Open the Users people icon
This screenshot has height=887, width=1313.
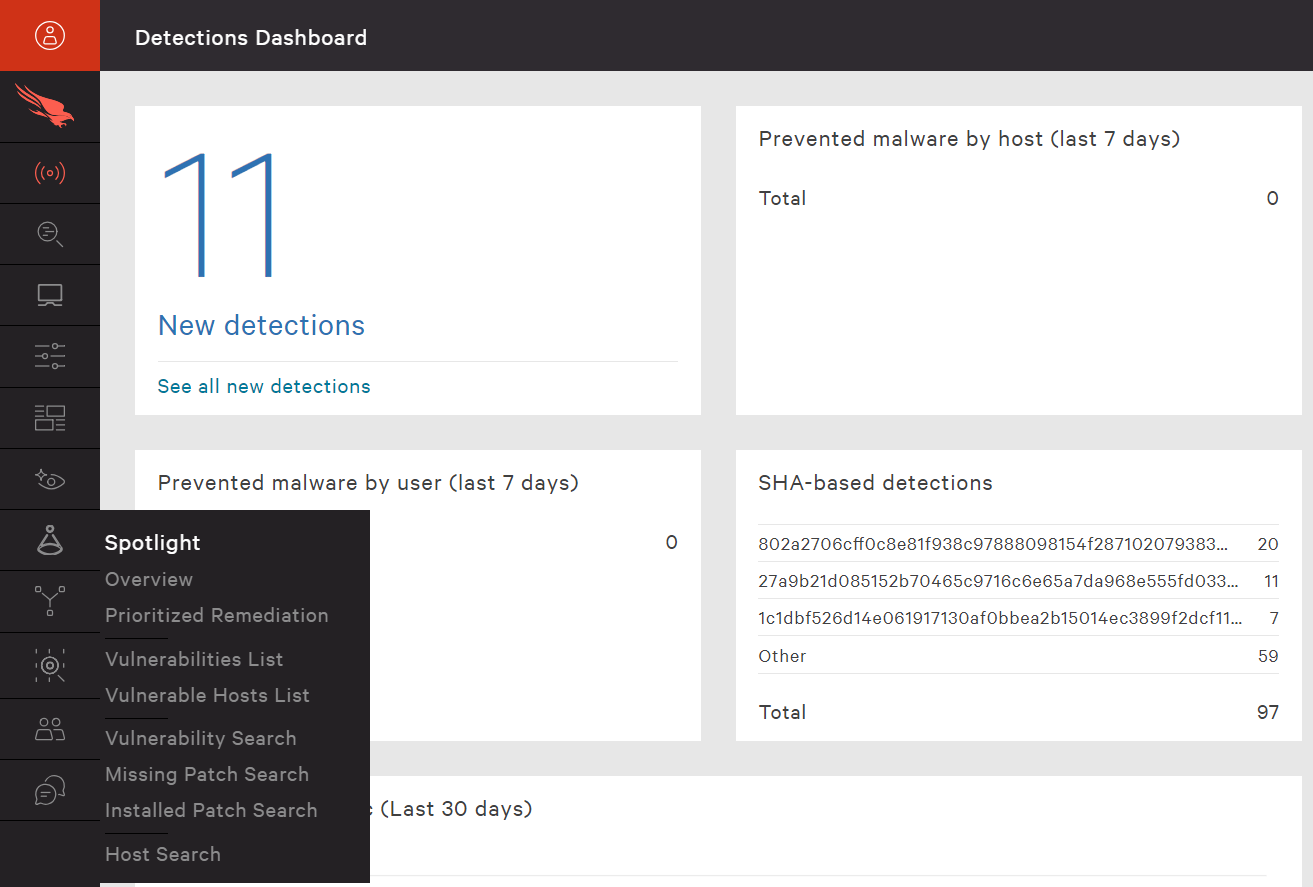(x=50, y=729)
